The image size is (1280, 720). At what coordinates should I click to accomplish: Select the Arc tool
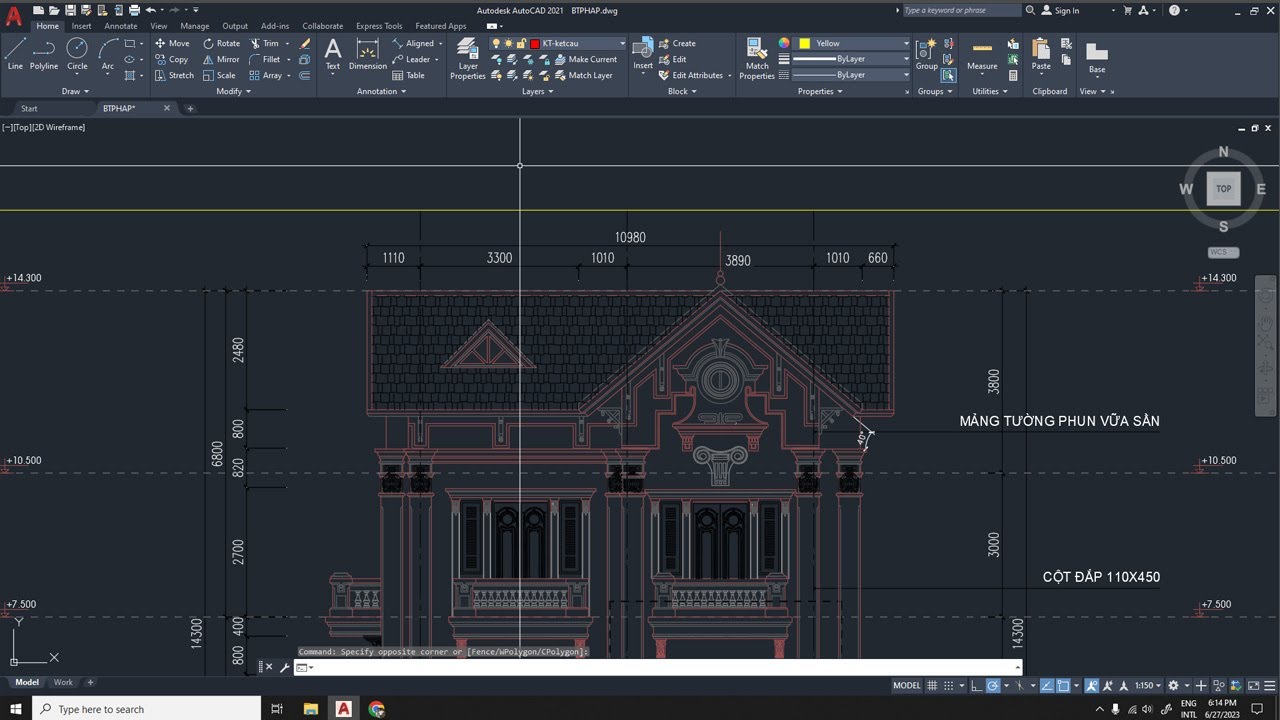tap(107, 54)
